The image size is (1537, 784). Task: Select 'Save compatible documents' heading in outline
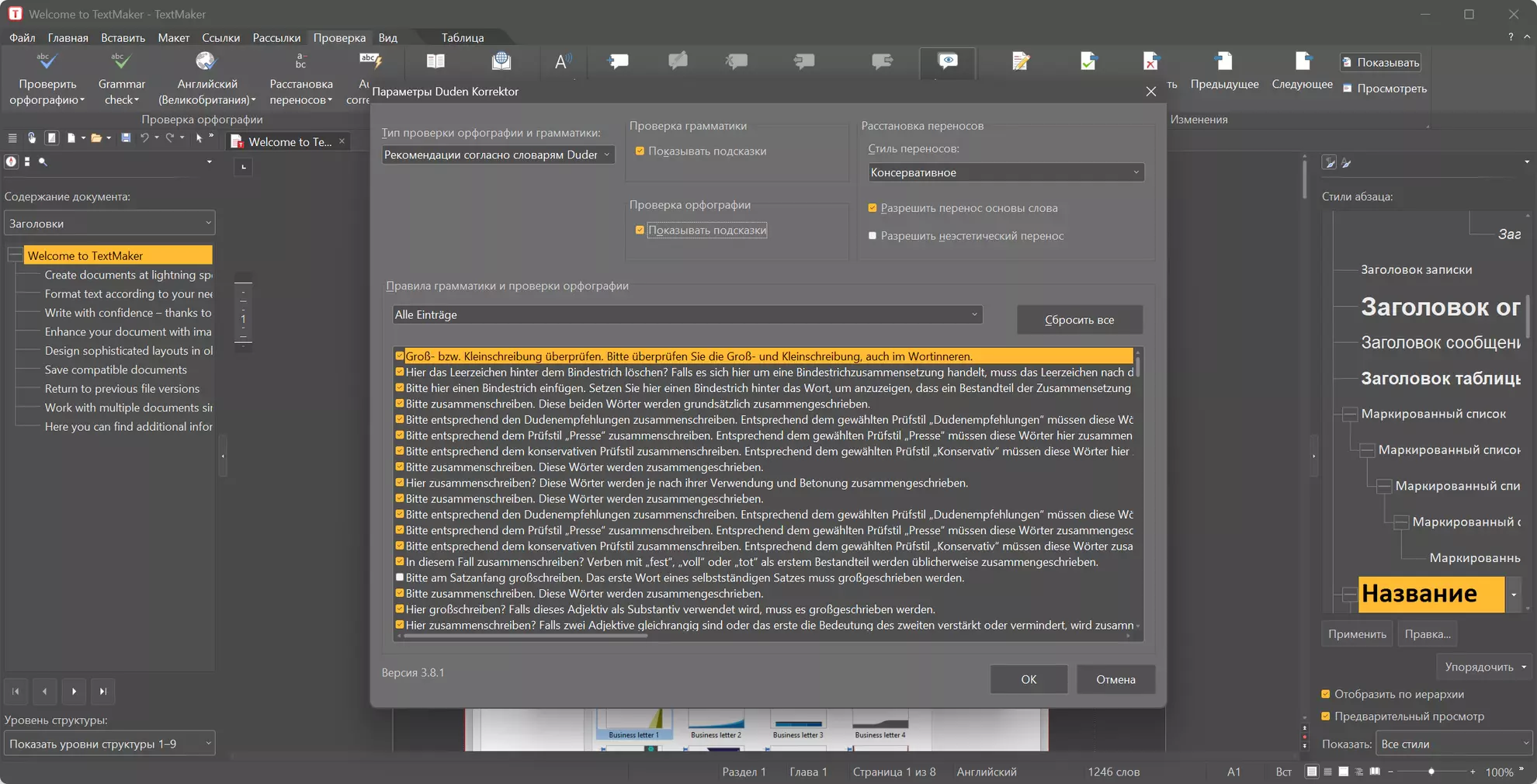[116, 369]
